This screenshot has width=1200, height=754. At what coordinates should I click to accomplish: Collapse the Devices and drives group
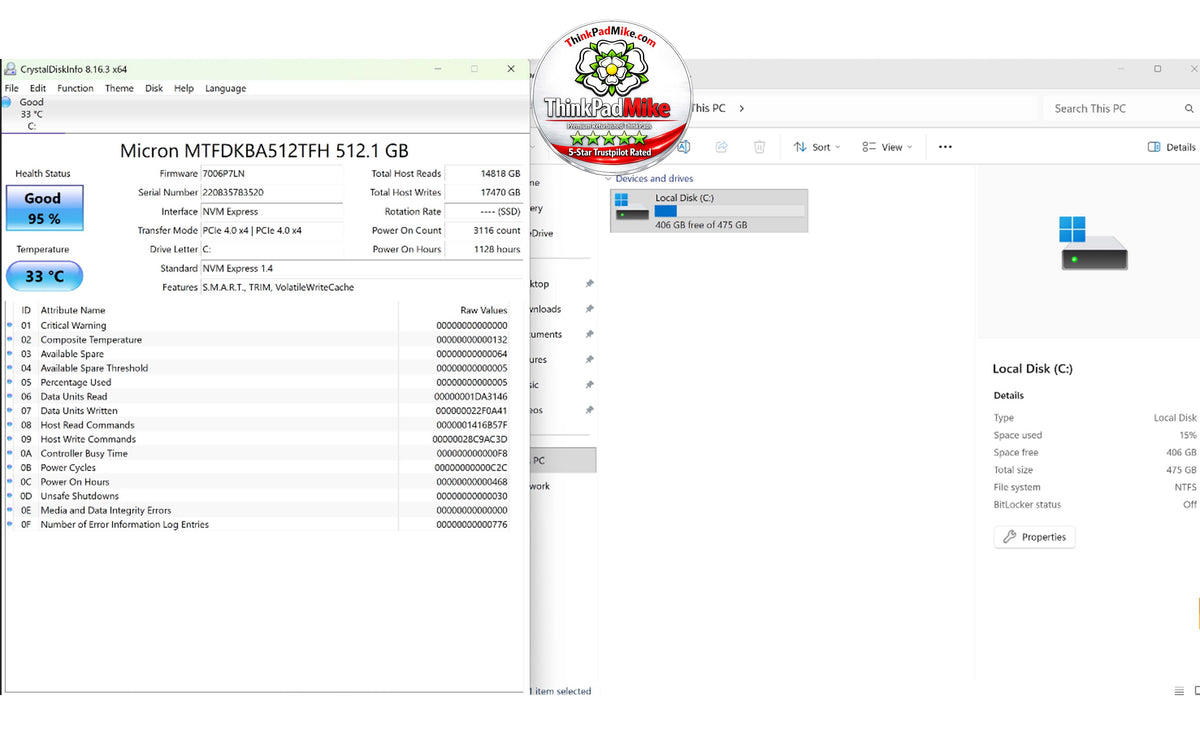pos(608,178)
